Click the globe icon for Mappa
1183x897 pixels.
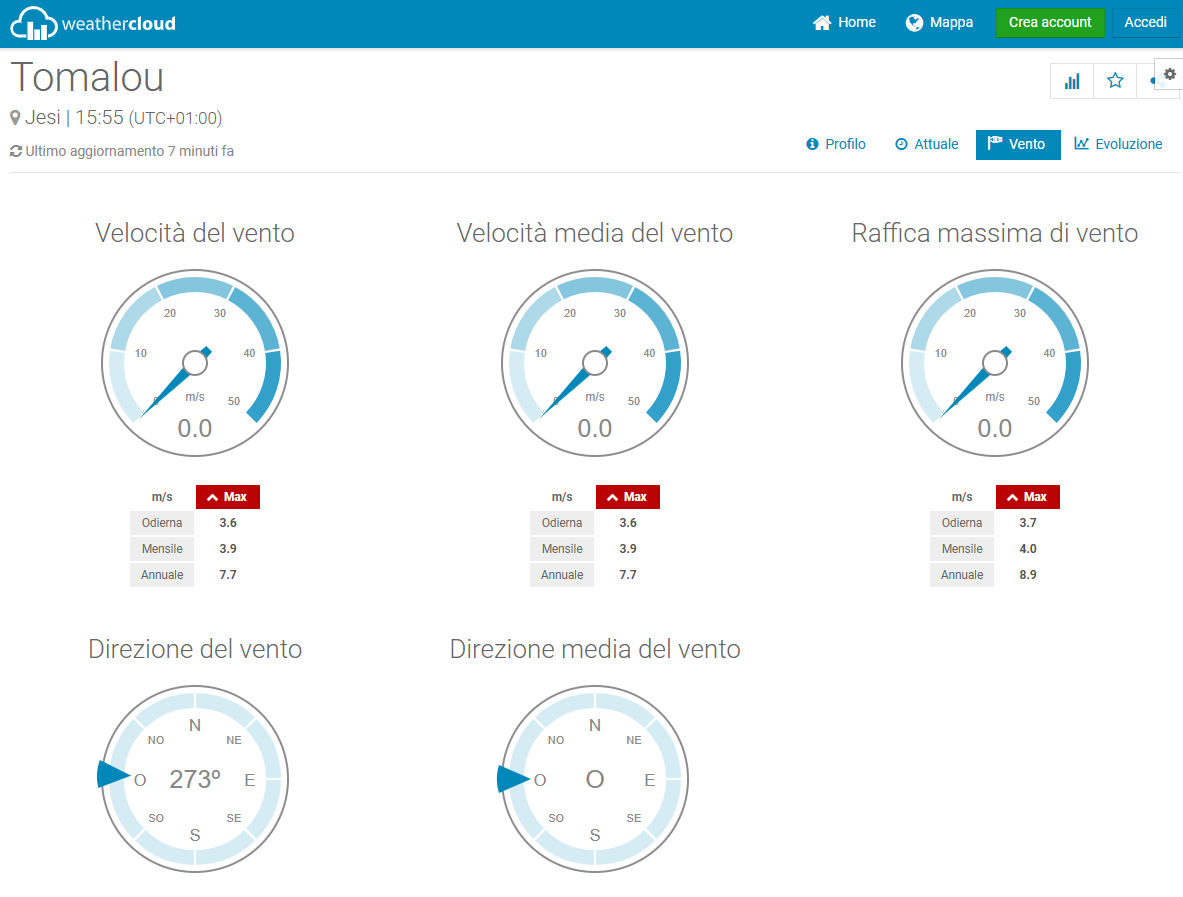(x=914, y=23)
